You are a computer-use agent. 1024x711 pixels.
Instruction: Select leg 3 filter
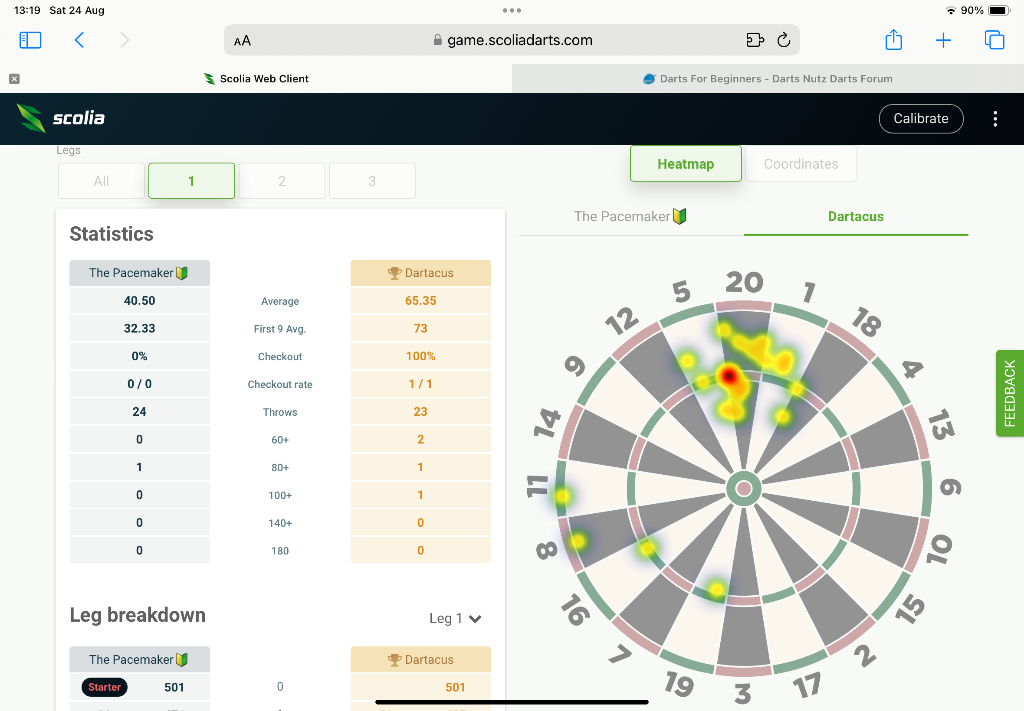coord(372,181)
